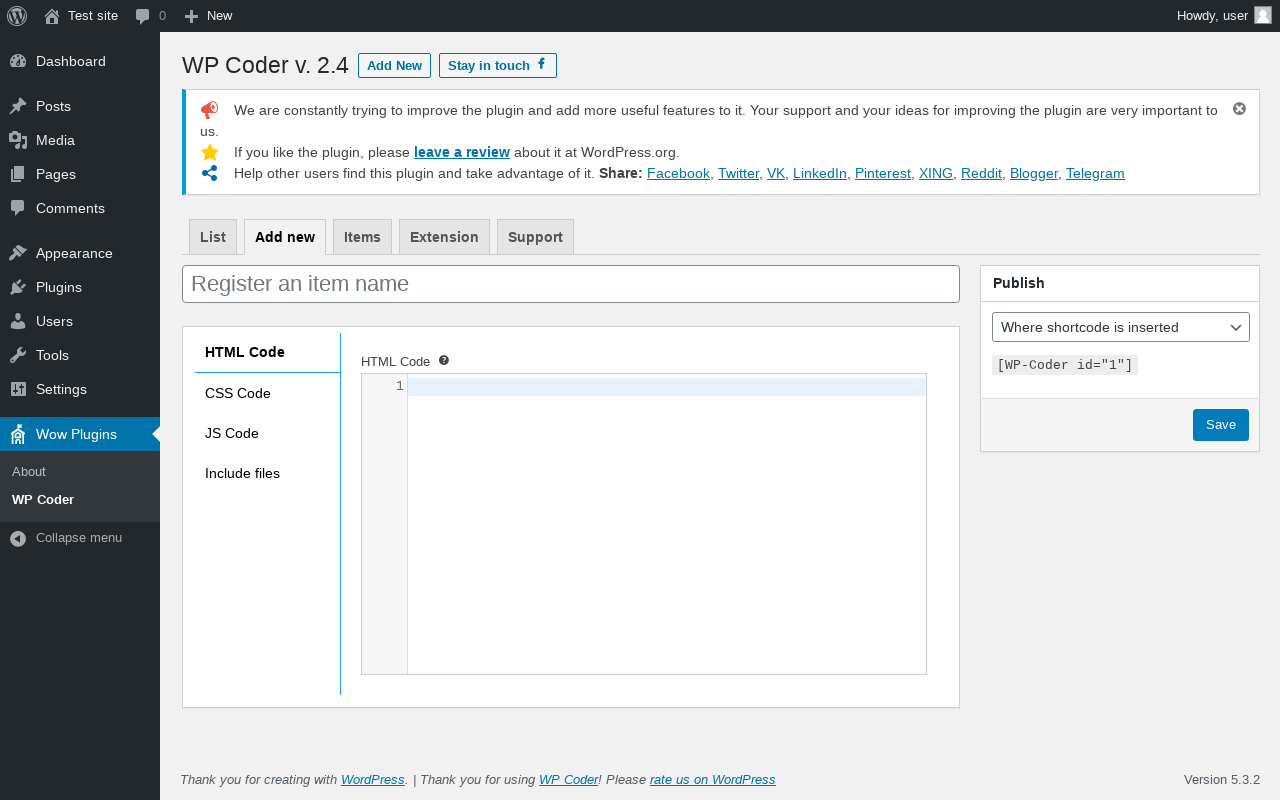1280x800 pixels.
Task: Share via the Pinterest link
Action: point(883,173)
